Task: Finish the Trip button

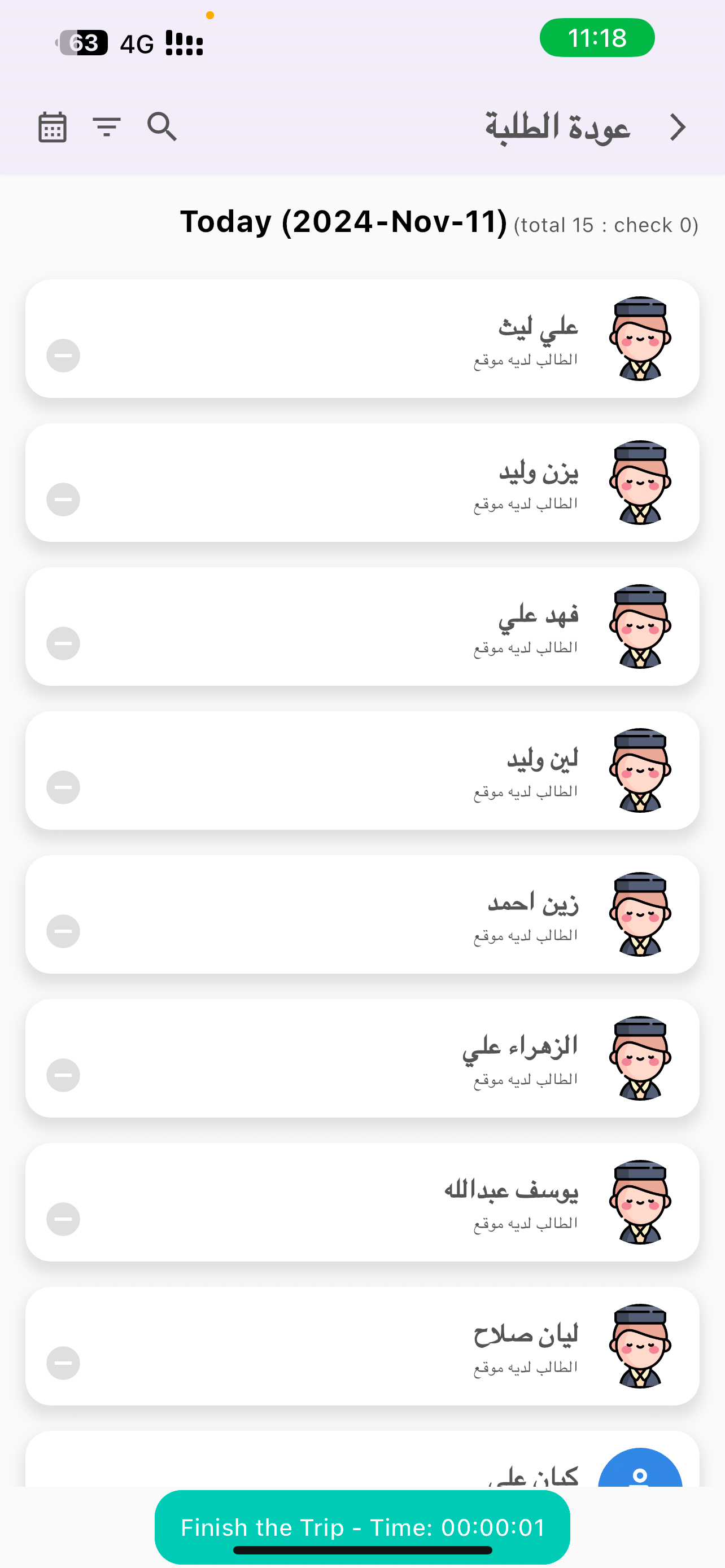Action: pyautogui.click(x=362, y=1527)
